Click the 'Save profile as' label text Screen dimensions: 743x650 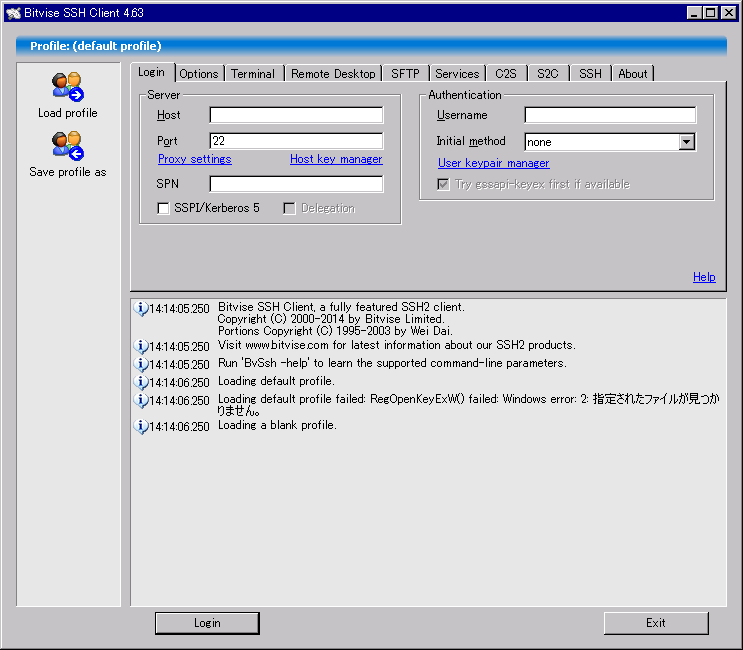pyautogui.click(x=68, y=172)
